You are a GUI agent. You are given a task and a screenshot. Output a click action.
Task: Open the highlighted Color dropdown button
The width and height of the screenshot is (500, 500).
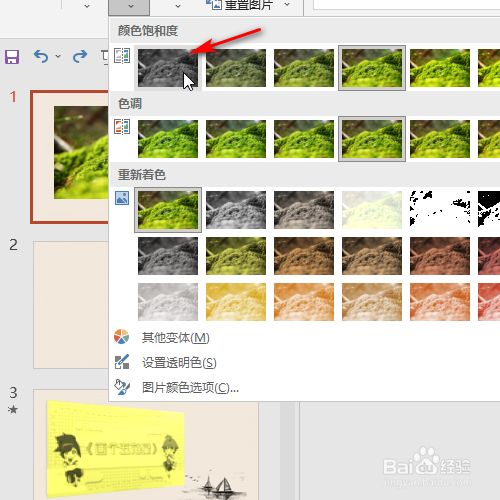click(129, 7)
